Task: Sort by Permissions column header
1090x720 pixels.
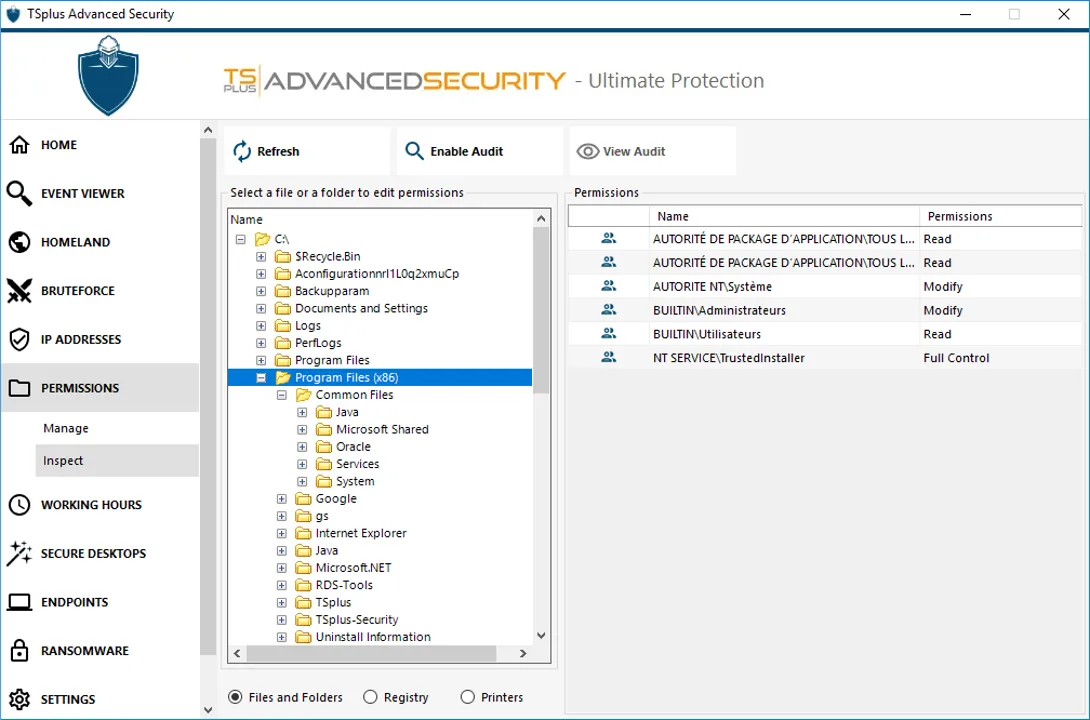Action: point(1000,216)
